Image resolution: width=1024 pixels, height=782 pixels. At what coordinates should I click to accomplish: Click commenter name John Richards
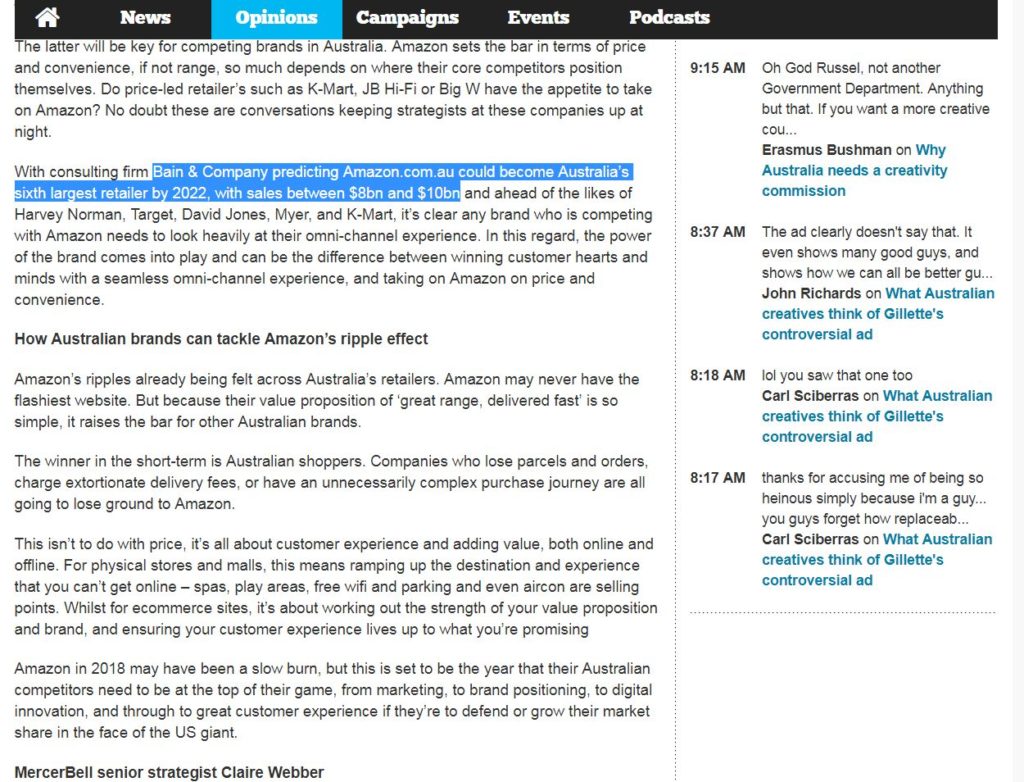point(811,293)
